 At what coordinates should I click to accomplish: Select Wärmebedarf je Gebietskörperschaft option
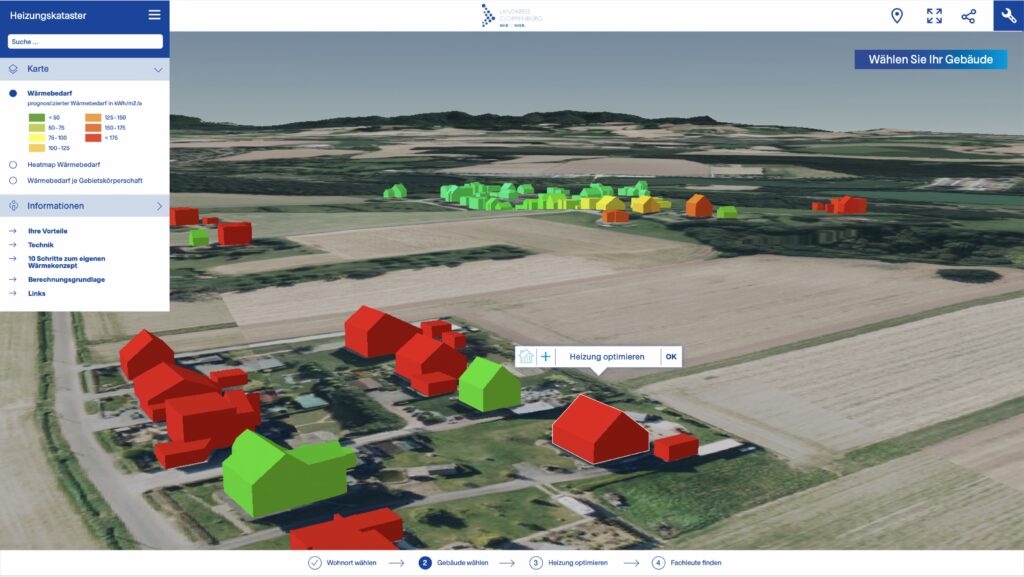click(x=13, y=181)
